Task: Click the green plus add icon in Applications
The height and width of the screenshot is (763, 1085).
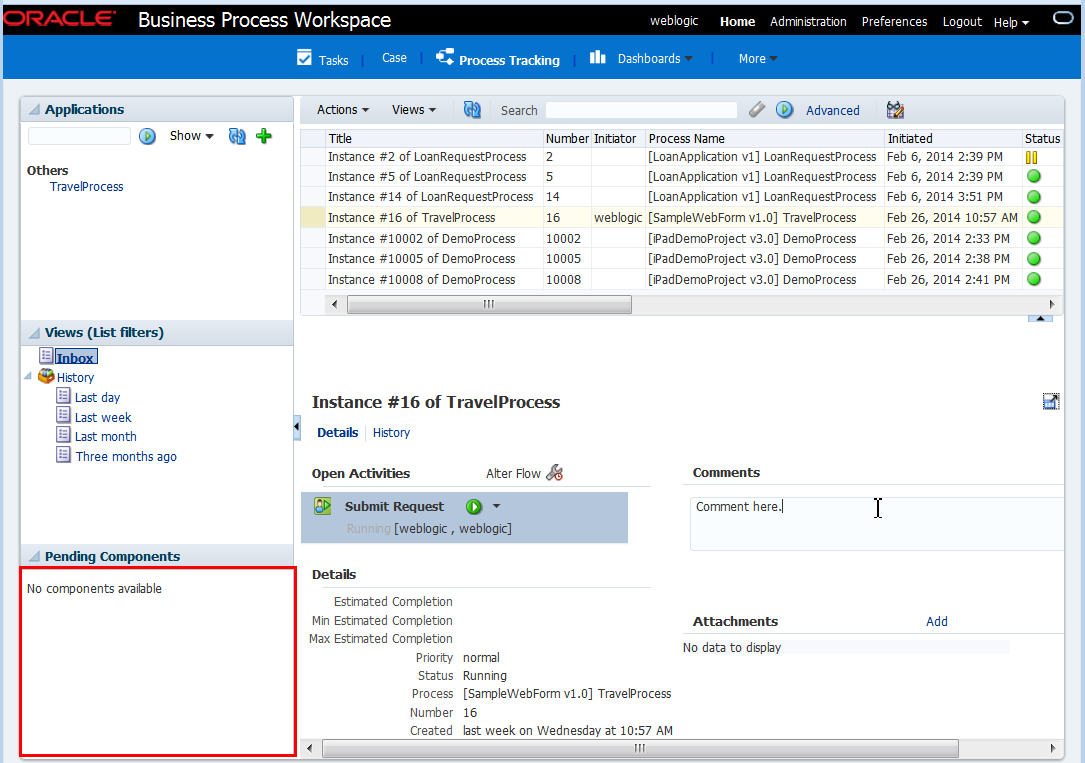Action: (264, 136)
